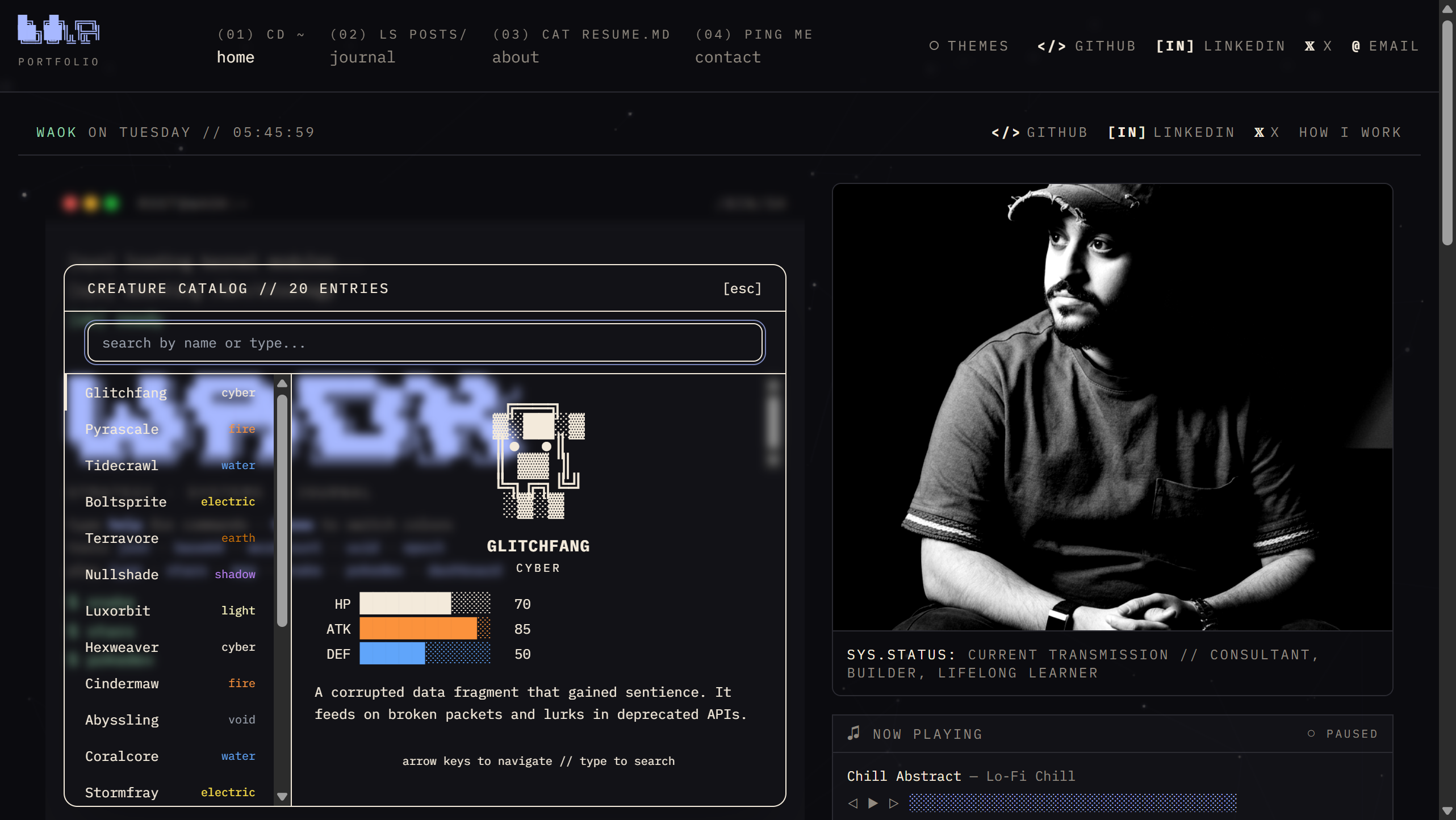Click the catalog scrollbar down arrow
Image resolution: width=1456 pixels, height=820 pixels.
(282, 796)
